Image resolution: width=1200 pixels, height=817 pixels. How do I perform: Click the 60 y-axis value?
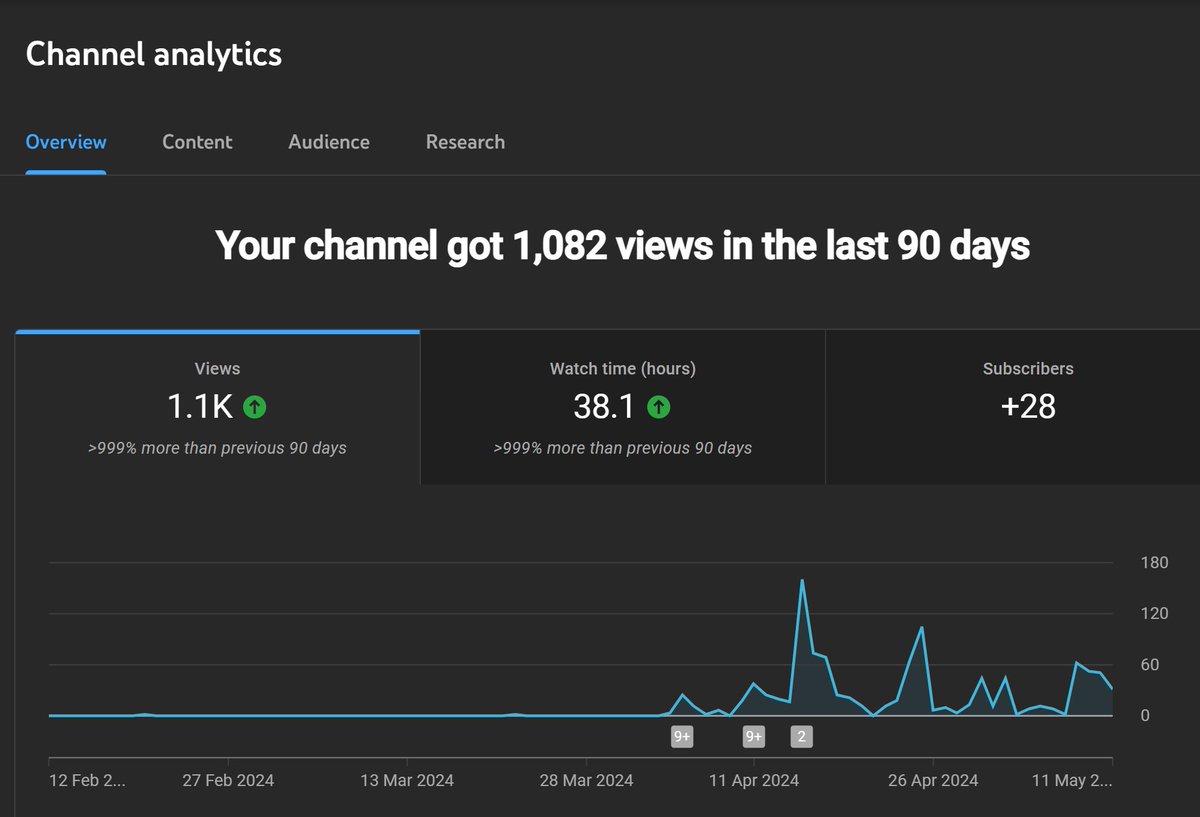pos(1150,665)
